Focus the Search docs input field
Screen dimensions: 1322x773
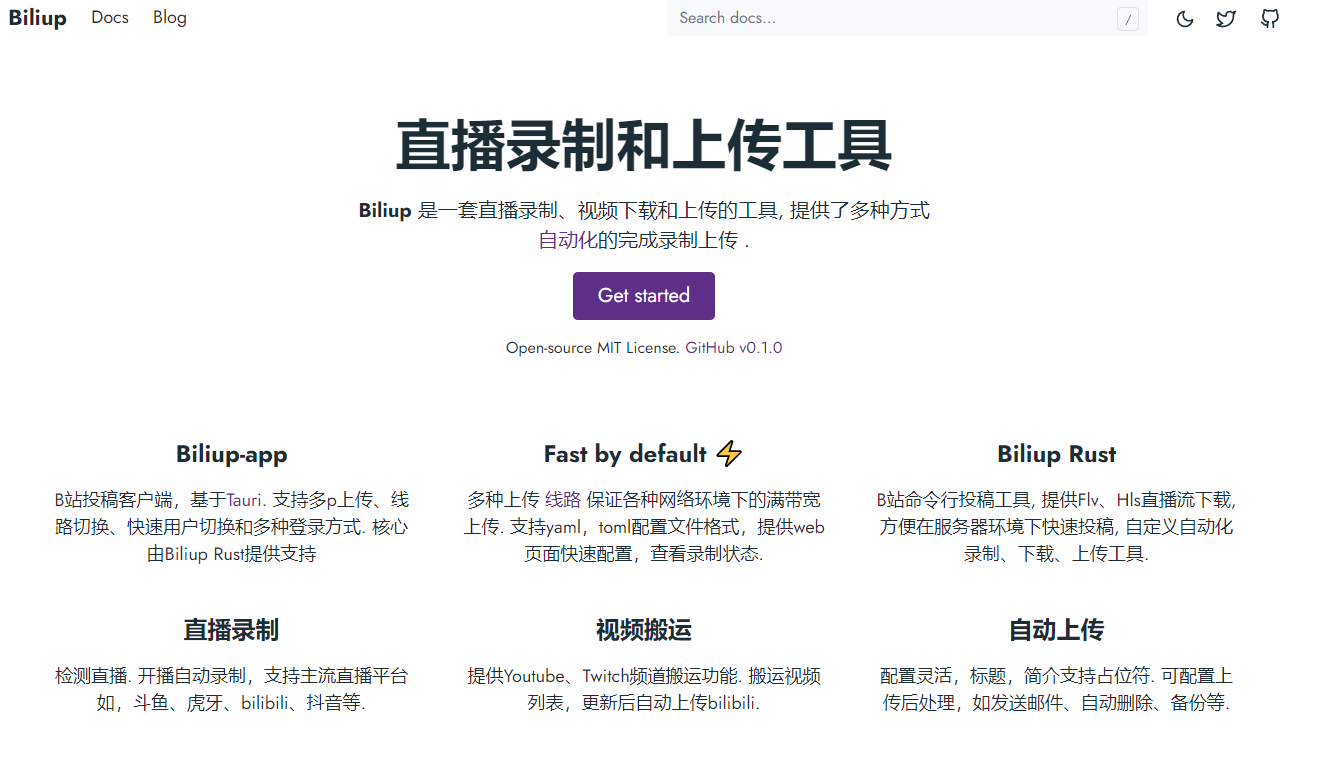tap(890, 18)
